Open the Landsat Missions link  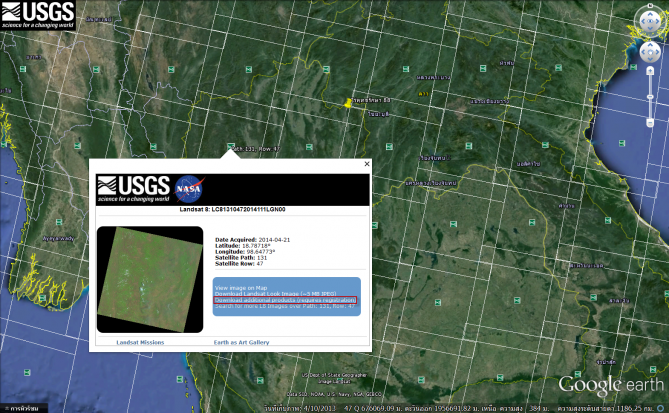140,342
